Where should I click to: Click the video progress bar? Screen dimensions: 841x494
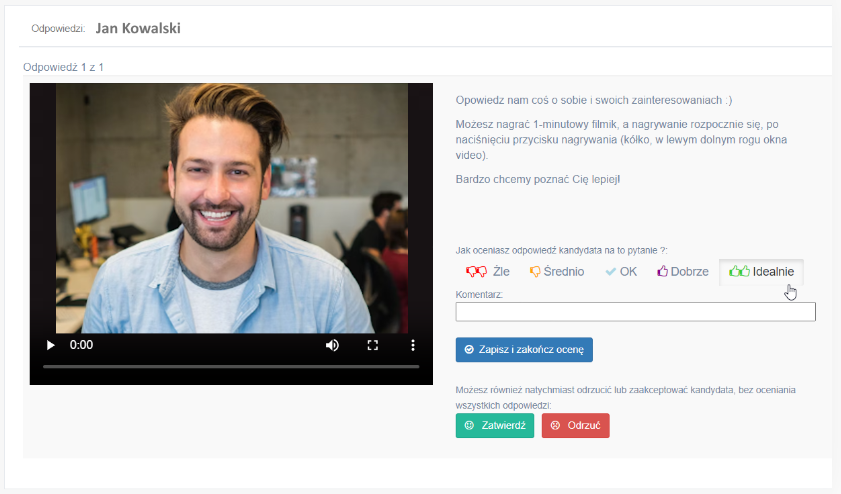230,367
